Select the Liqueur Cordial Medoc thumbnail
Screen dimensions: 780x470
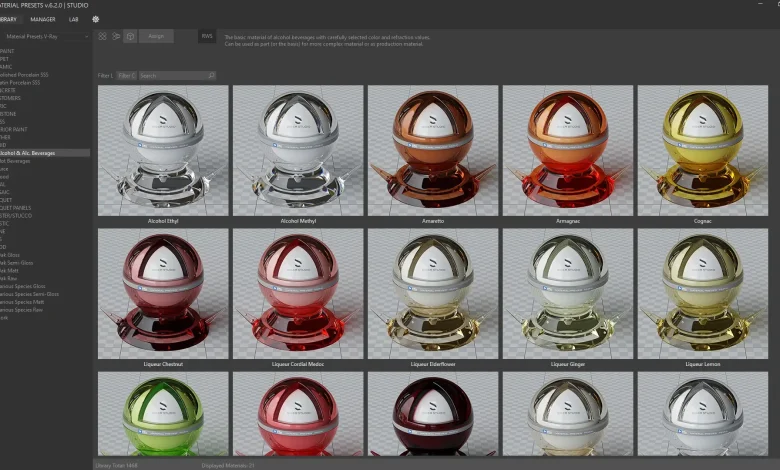click(298, 294)
